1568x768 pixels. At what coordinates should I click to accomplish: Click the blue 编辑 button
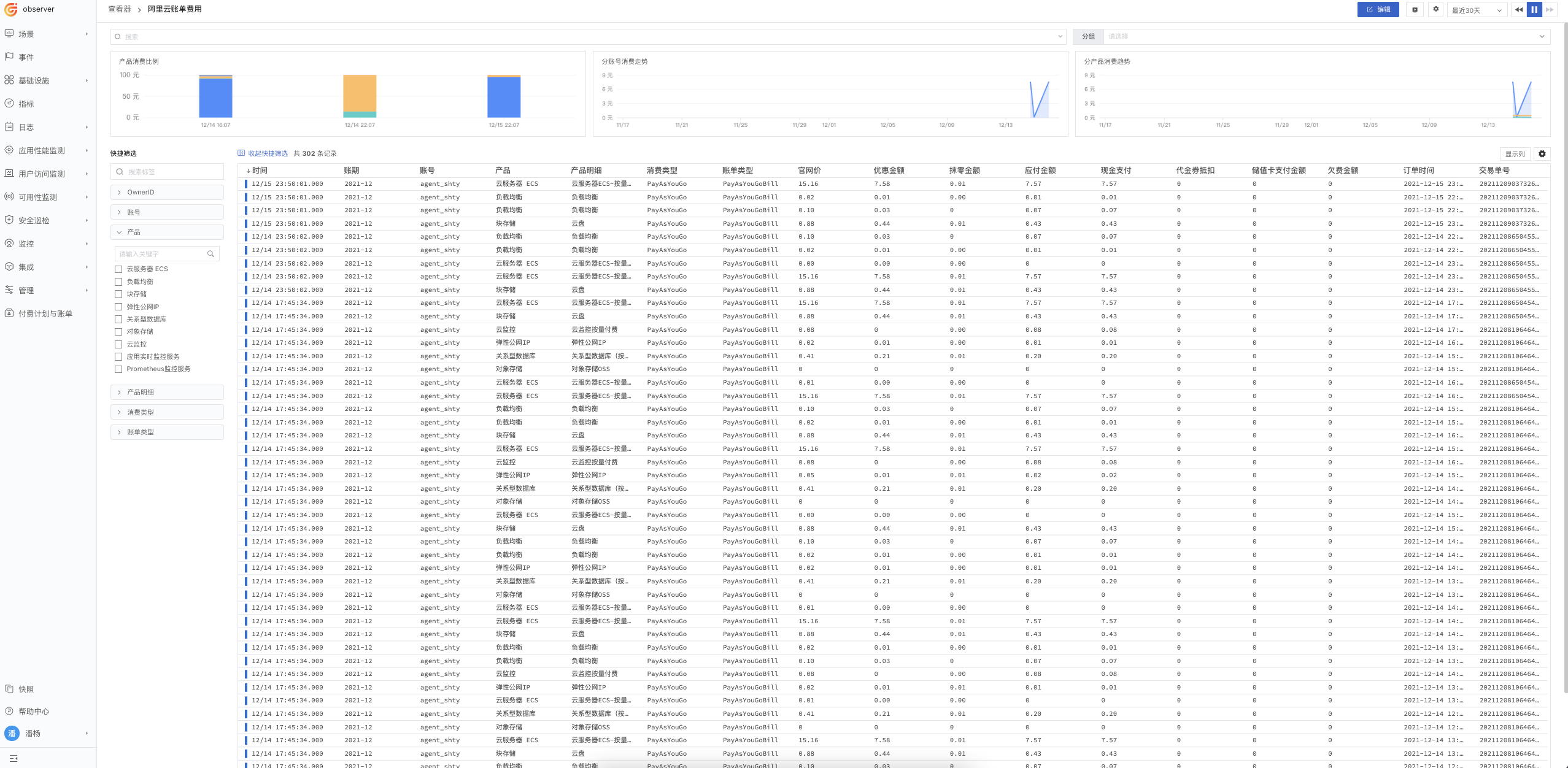coord(1378,9)
